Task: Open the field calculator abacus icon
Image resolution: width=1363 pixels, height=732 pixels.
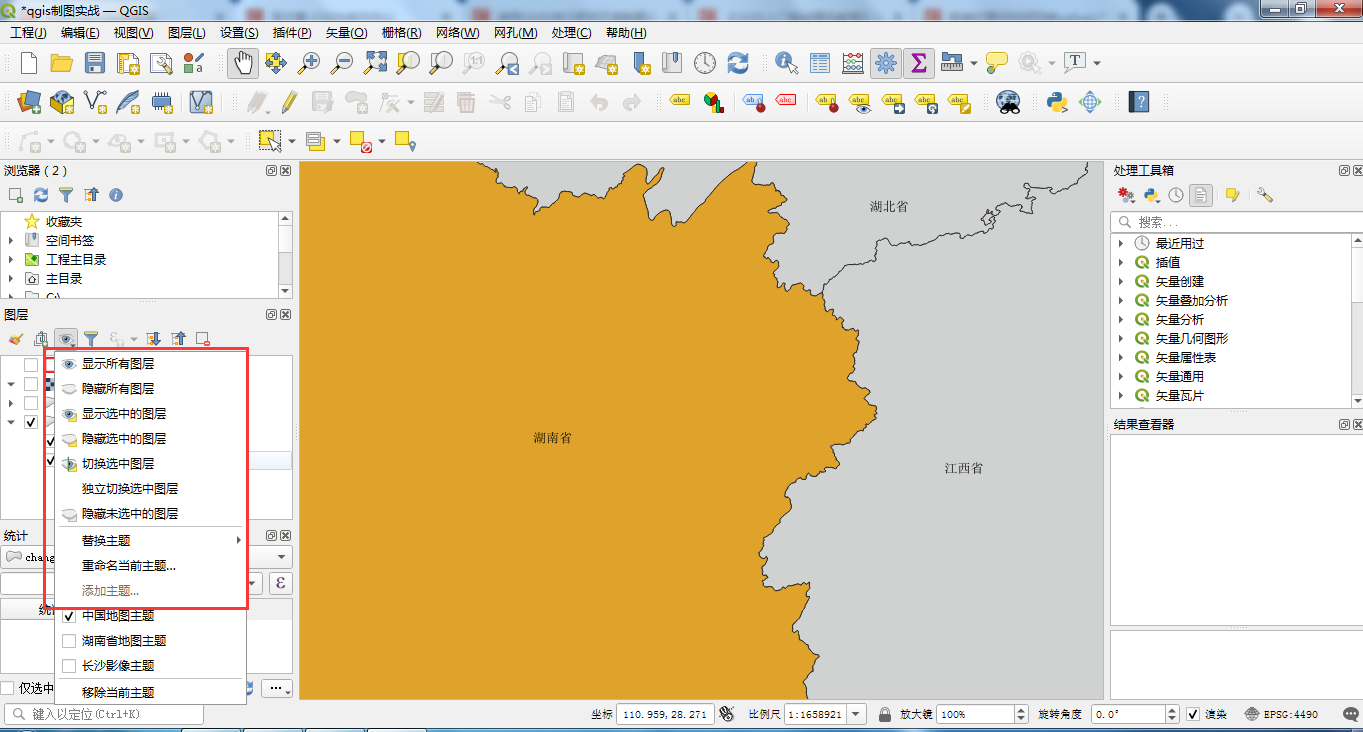Action: tap(853, 63)
